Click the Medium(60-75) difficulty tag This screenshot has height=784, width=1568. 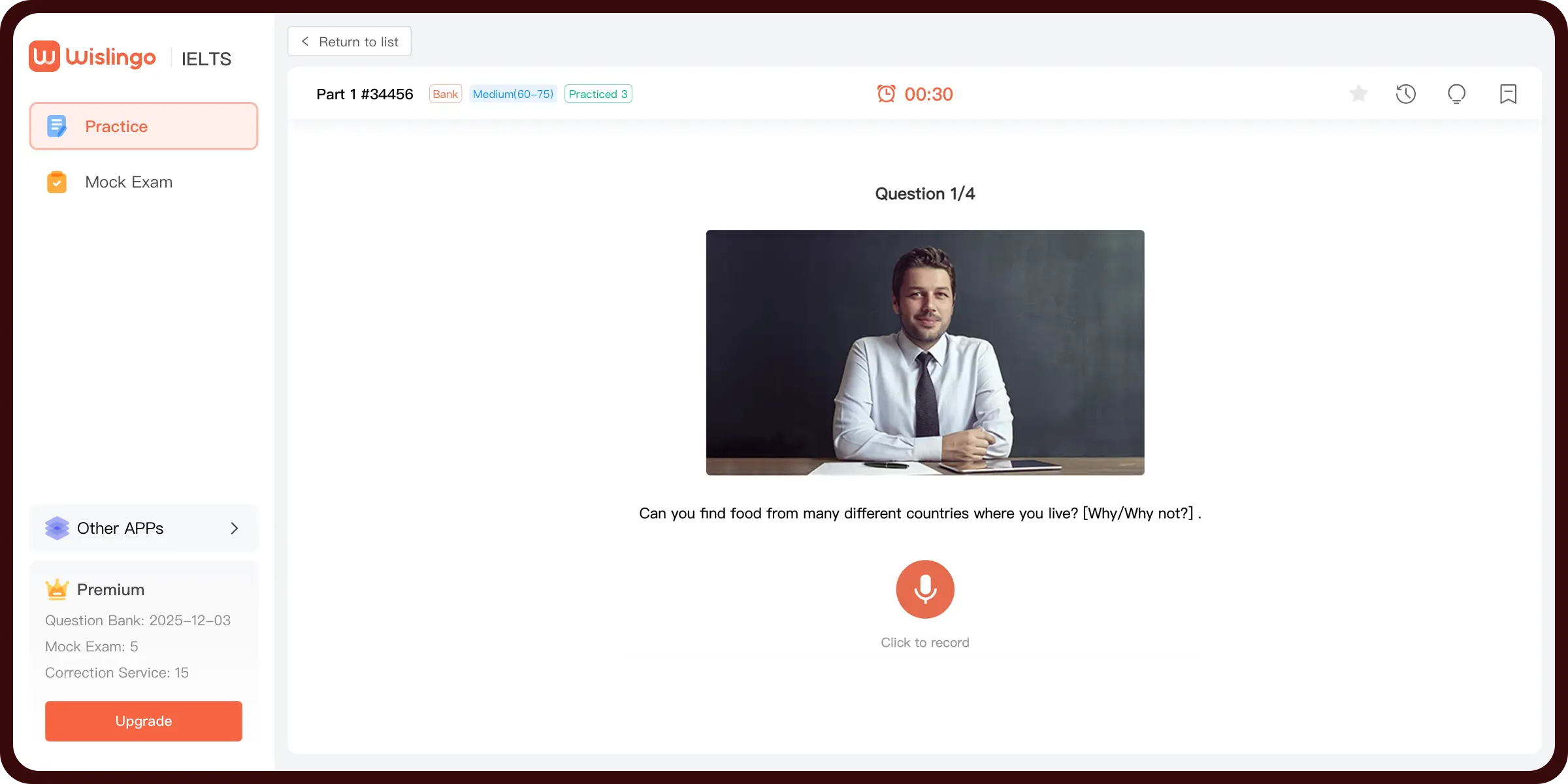point(512,94)
